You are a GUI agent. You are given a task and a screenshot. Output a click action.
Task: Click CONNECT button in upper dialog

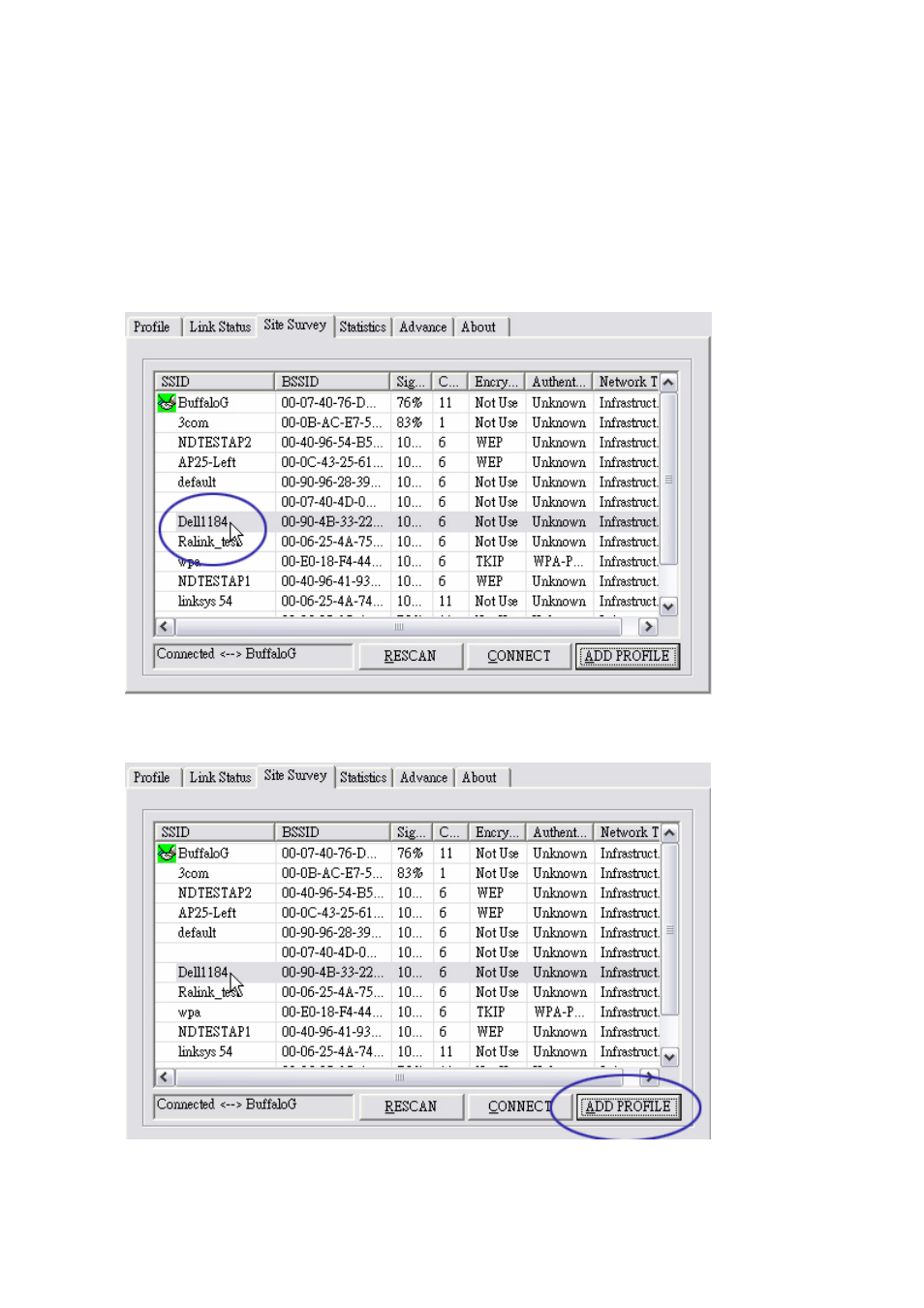coord(519,656)
